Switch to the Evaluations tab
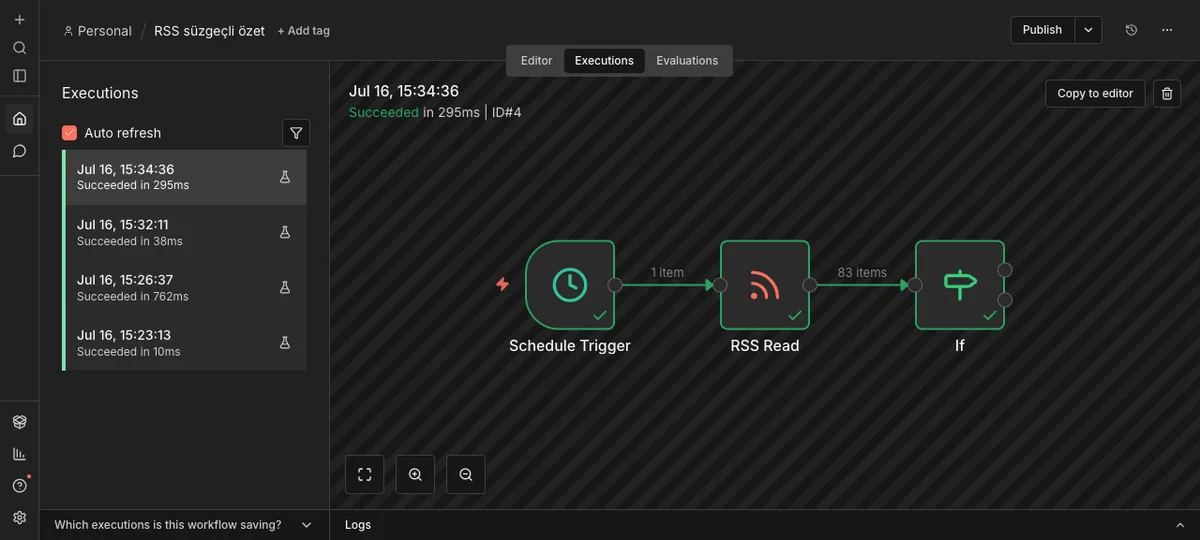This screenshot has width=1200, height=540. 687,61
